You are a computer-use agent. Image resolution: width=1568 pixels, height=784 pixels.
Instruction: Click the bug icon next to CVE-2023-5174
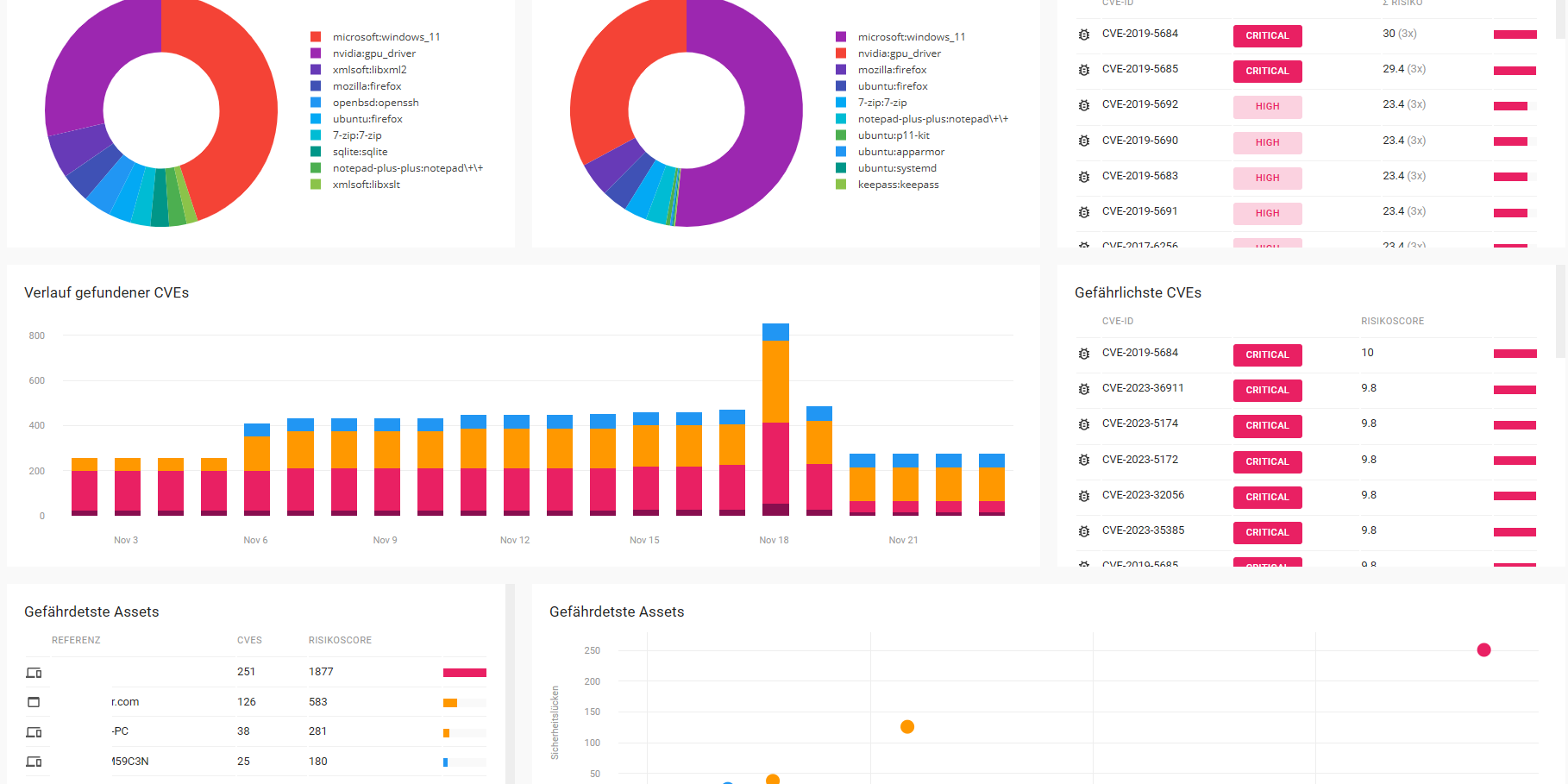tap(1084, 425)
